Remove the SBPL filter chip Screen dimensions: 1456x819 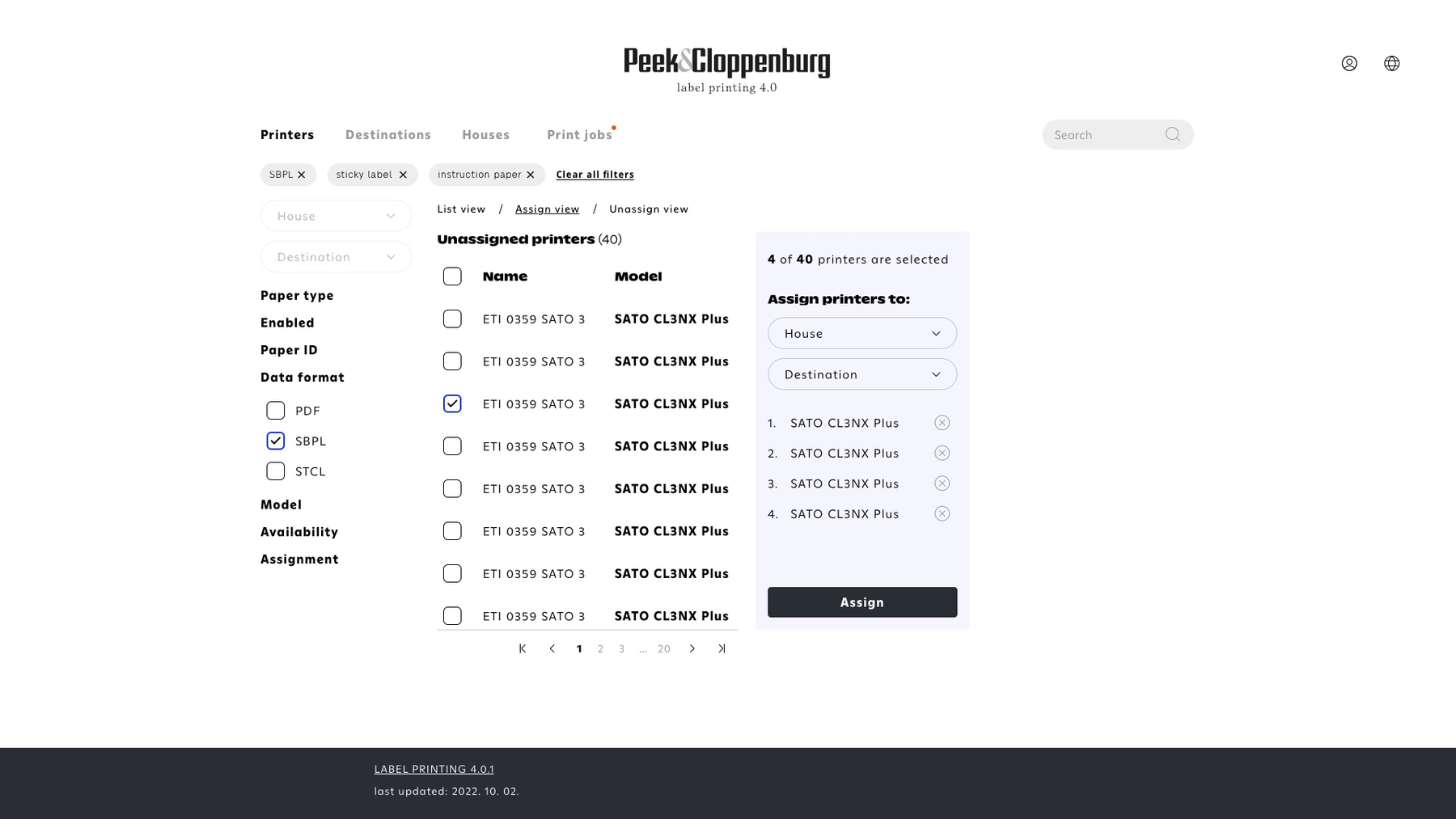click(x=302, y=175)
